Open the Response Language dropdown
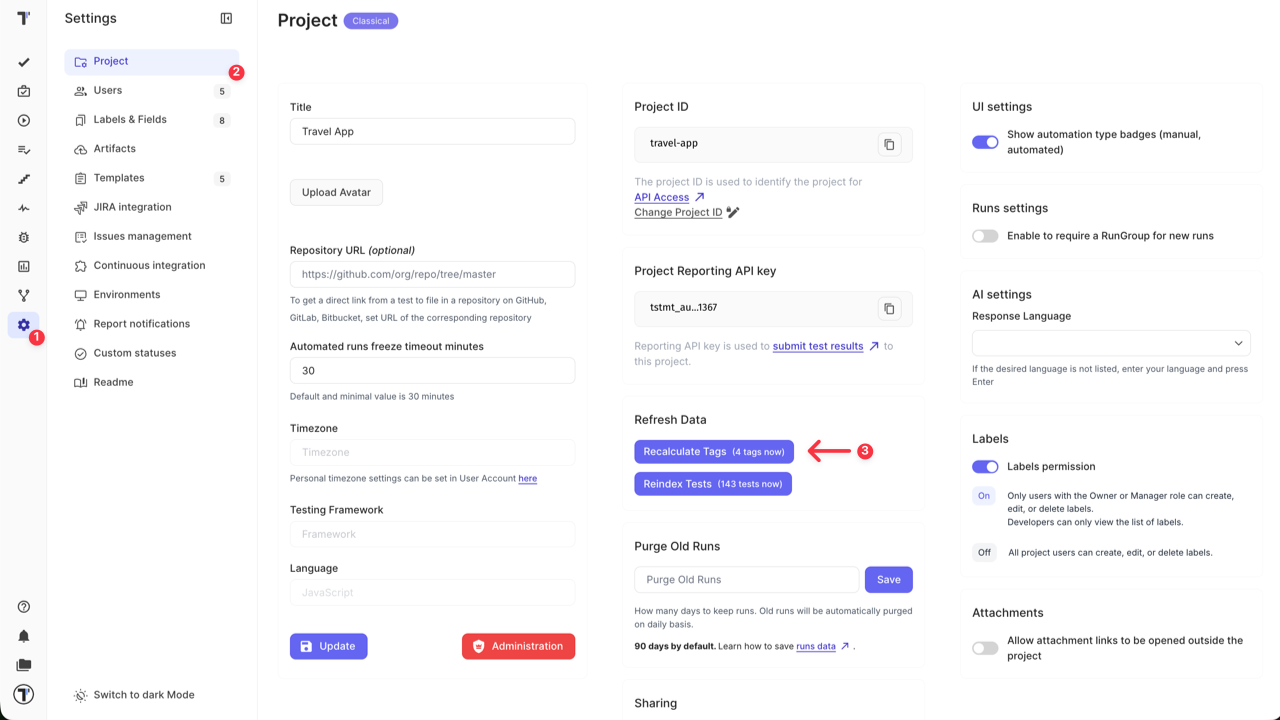 1111,343
